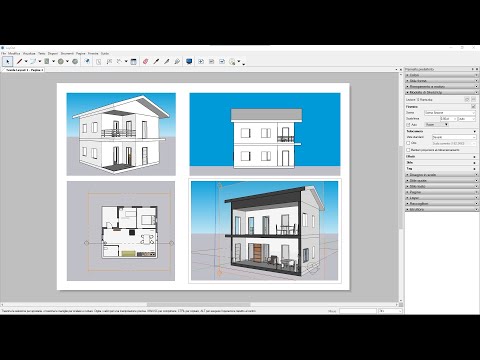Pin the default tray panel
This screenshot has height=360, width=480.
[x=472, y=69]
